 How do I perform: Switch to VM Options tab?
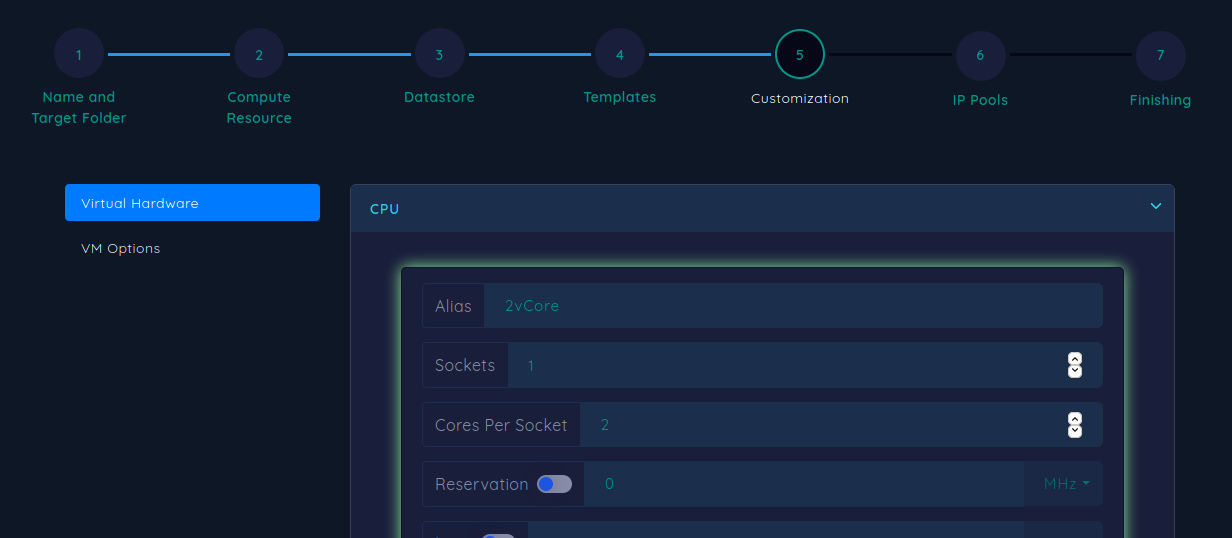tap(121, 248)
